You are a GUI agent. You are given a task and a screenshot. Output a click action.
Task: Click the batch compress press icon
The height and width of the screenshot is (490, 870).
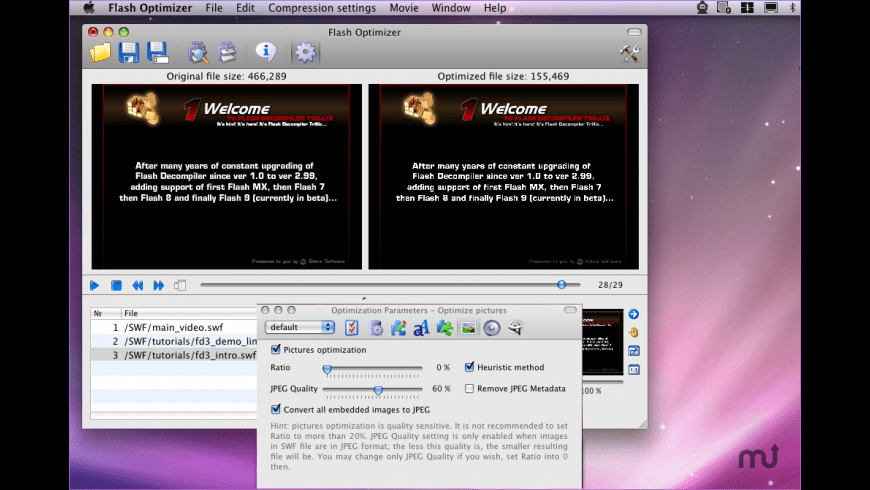(x=227, y=53)
